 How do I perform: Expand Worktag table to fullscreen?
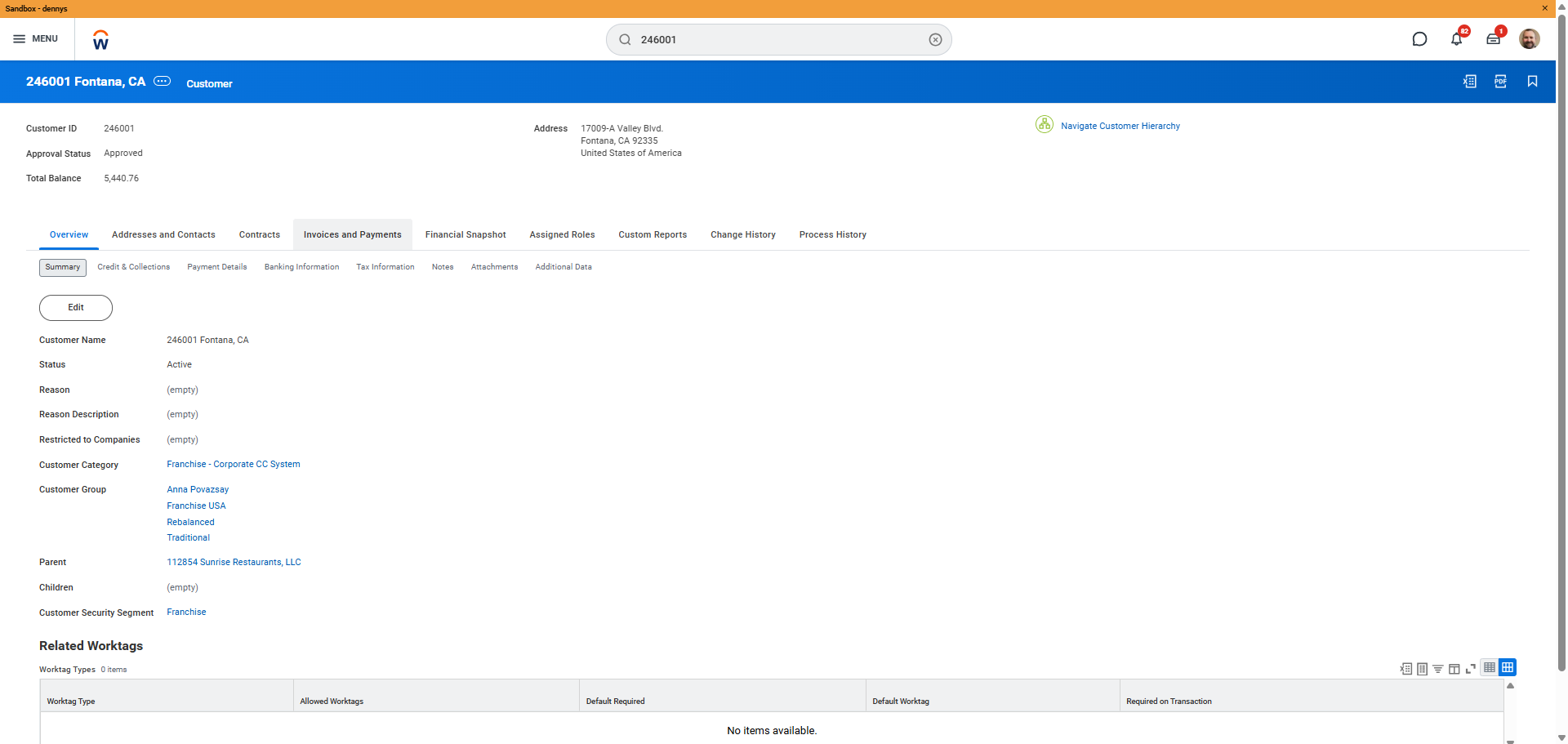[x=1471, y=669]
